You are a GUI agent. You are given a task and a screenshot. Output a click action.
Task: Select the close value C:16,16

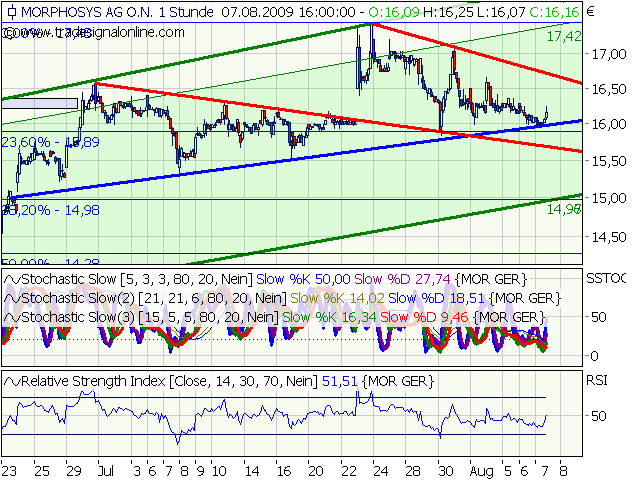coord(554,12)
